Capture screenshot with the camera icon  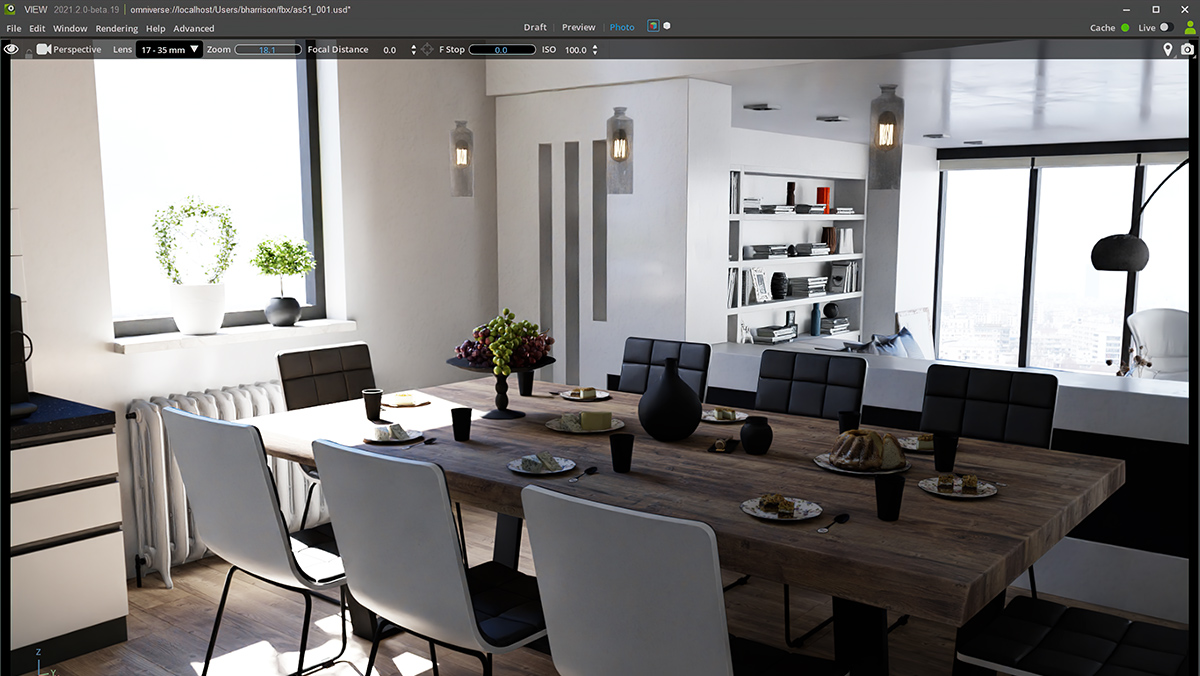coord(1187,49)
